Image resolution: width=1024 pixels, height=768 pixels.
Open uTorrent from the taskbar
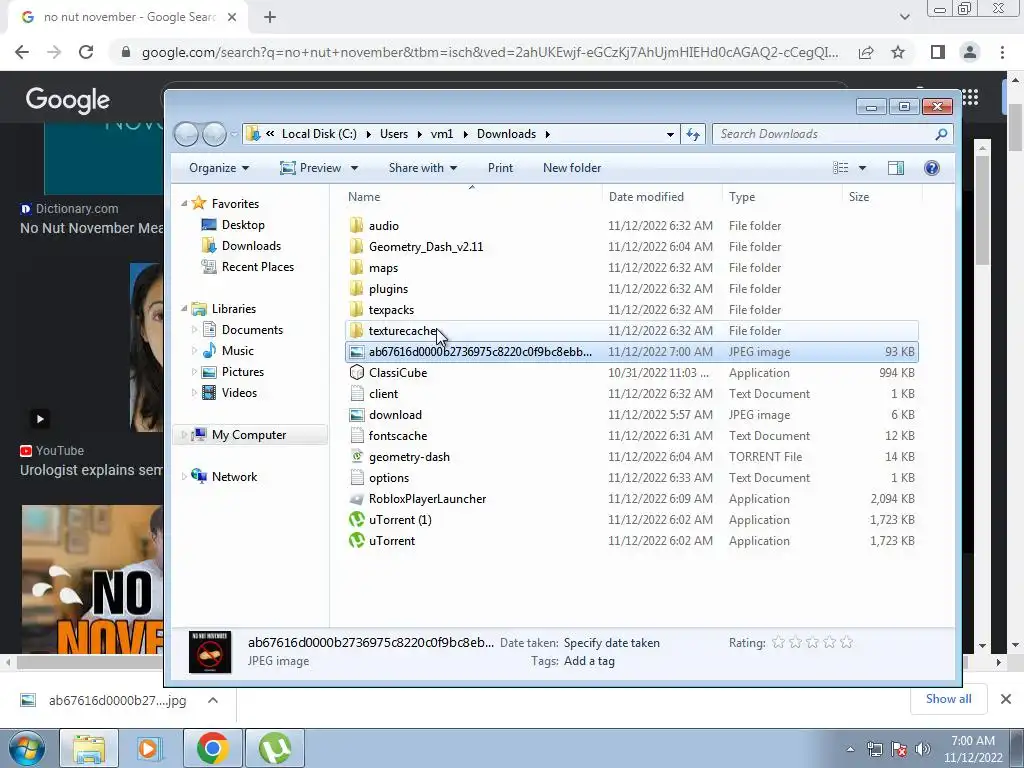click(275, 748)
